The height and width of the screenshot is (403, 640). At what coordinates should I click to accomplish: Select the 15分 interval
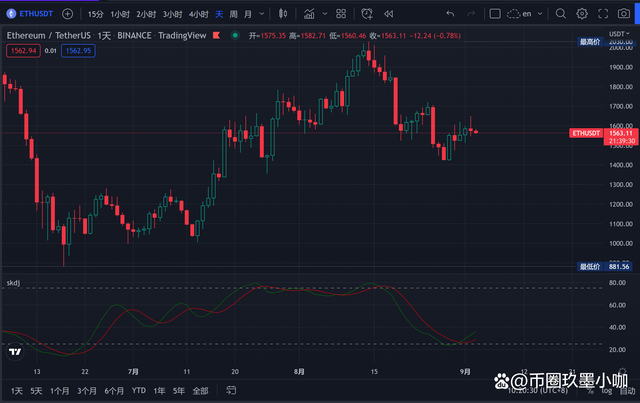[x=96, y=14]
